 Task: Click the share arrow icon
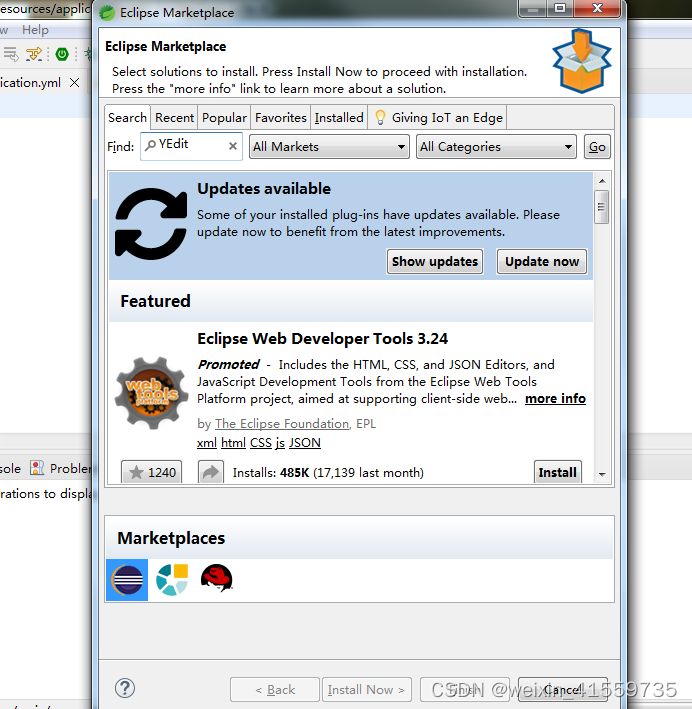211,472
